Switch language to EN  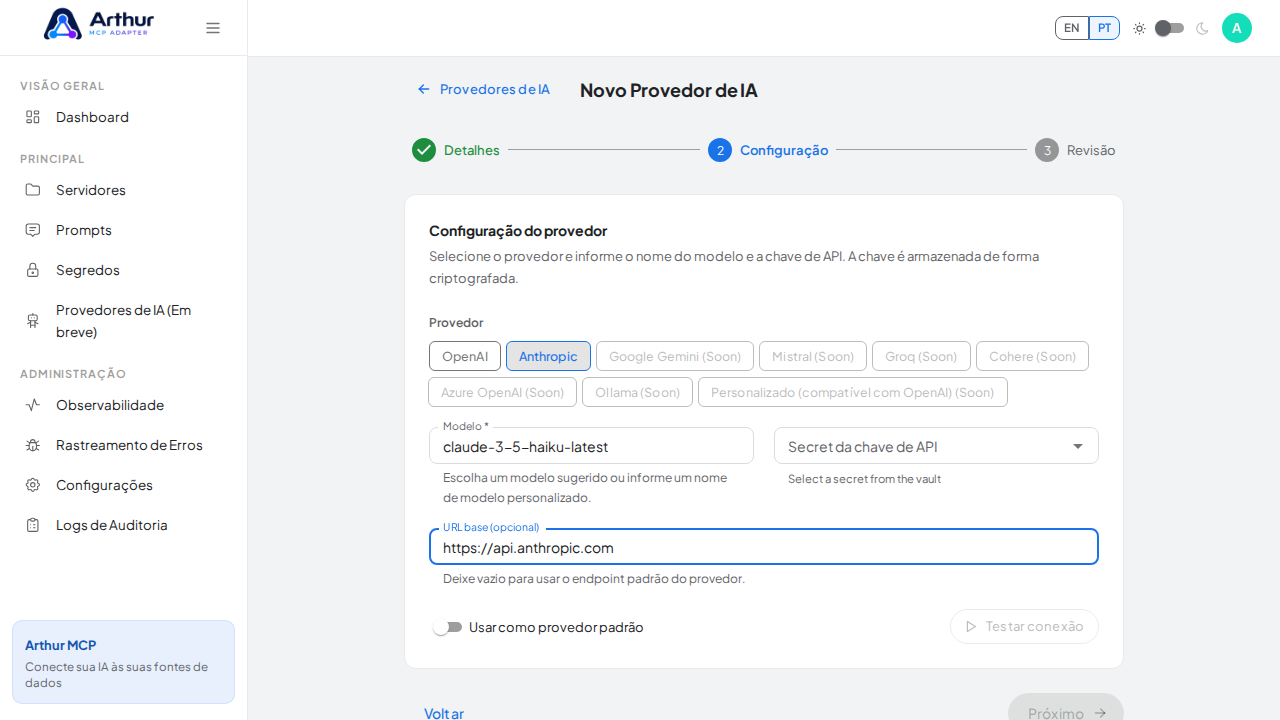1072,28
